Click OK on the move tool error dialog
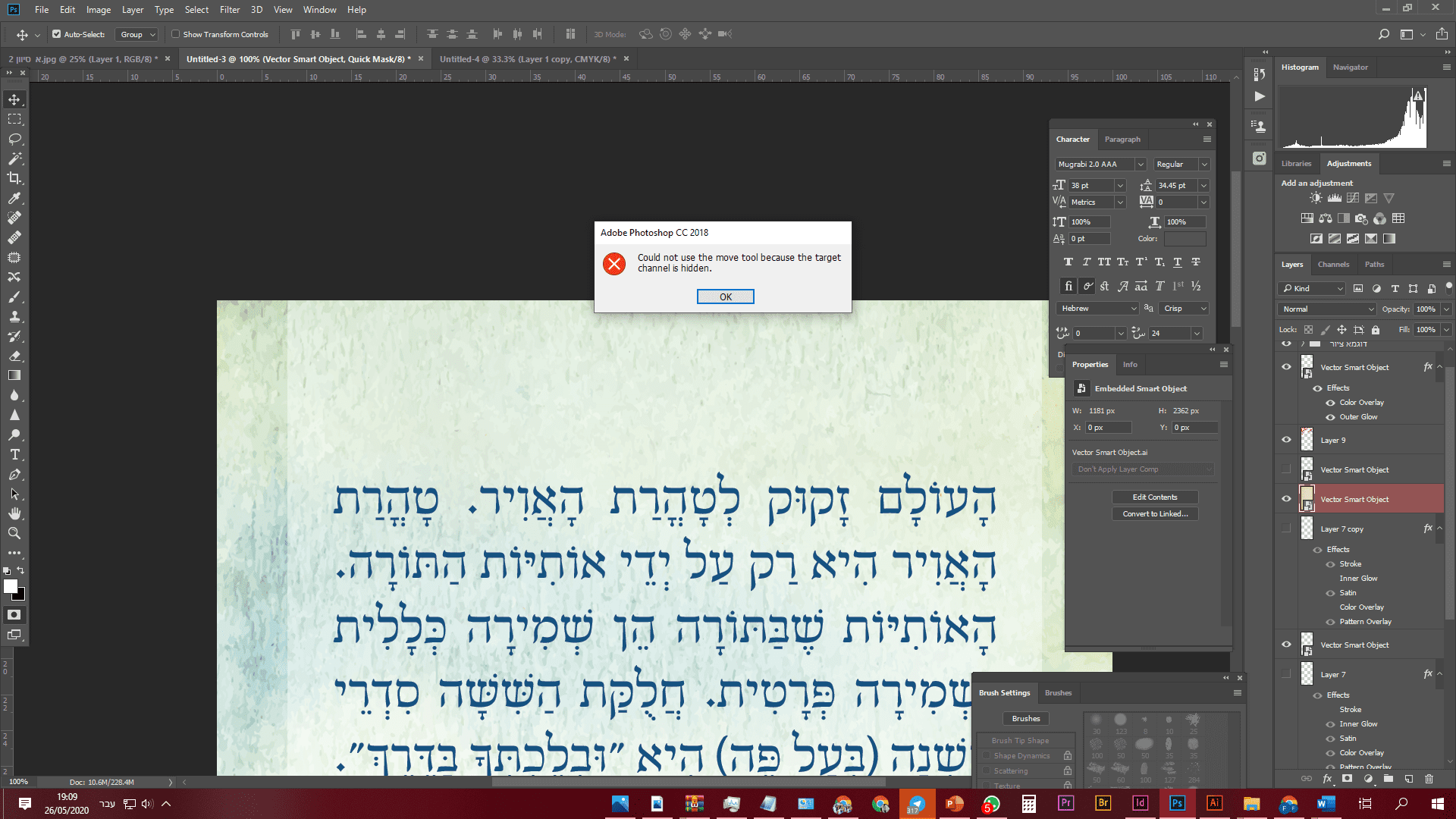The image size is (1456, 819). 725,297
